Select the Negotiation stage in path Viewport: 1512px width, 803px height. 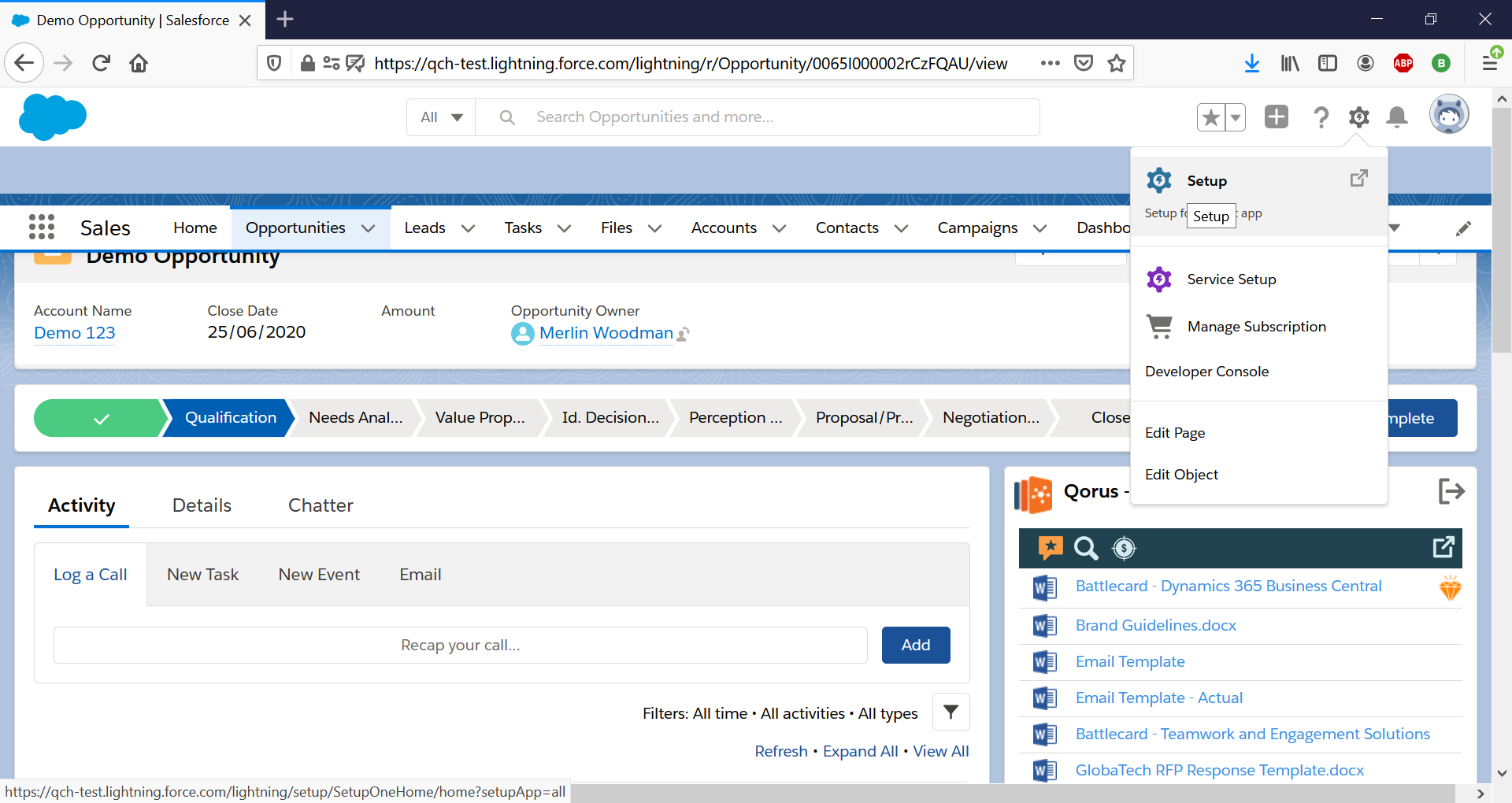[x=991, y=418]
